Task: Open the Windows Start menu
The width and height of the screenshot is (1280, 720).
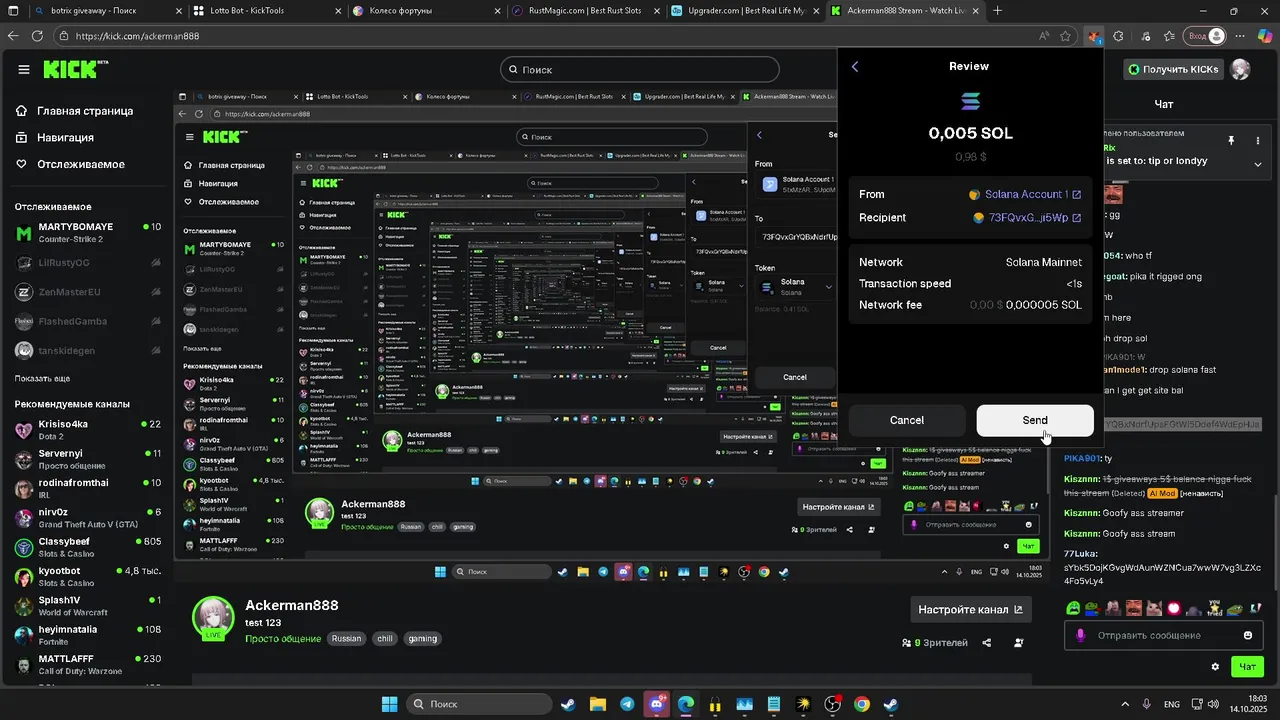Action: [390, 704]
